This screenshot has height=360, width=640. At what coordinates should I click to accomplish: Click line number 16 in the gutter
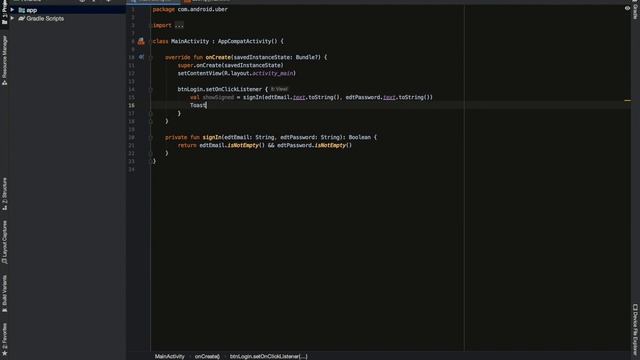131,105
